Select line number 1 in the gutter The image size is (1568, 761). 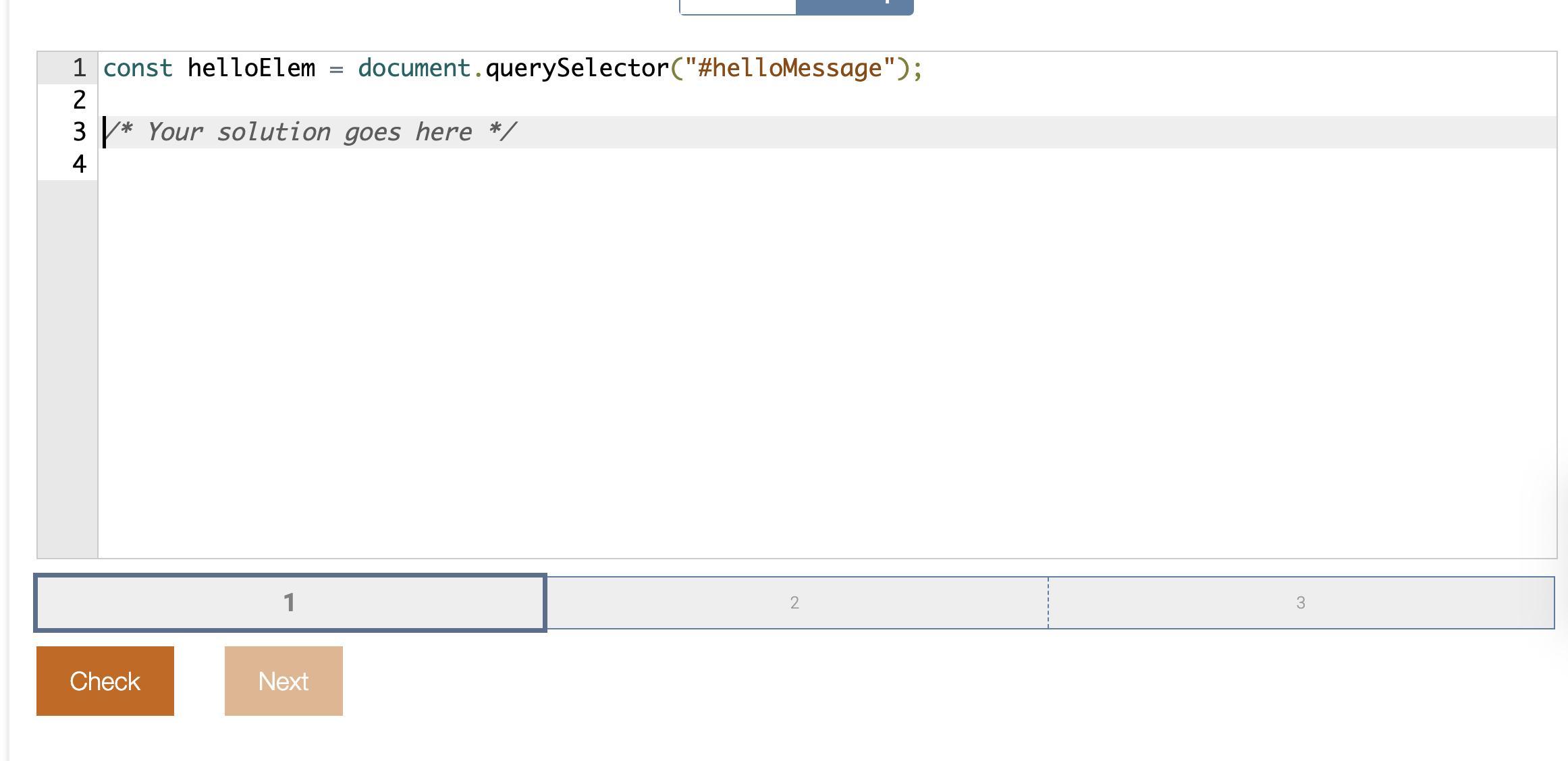78,67
